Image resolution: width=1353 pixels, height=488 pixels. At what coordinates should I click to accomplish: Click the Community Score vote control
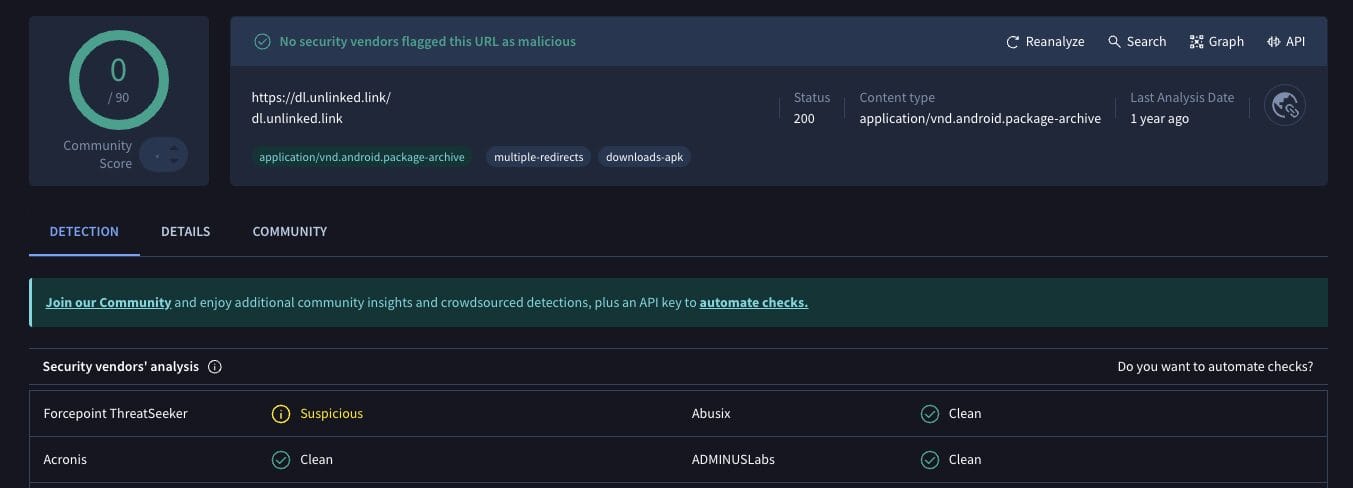tap(163, 155)
